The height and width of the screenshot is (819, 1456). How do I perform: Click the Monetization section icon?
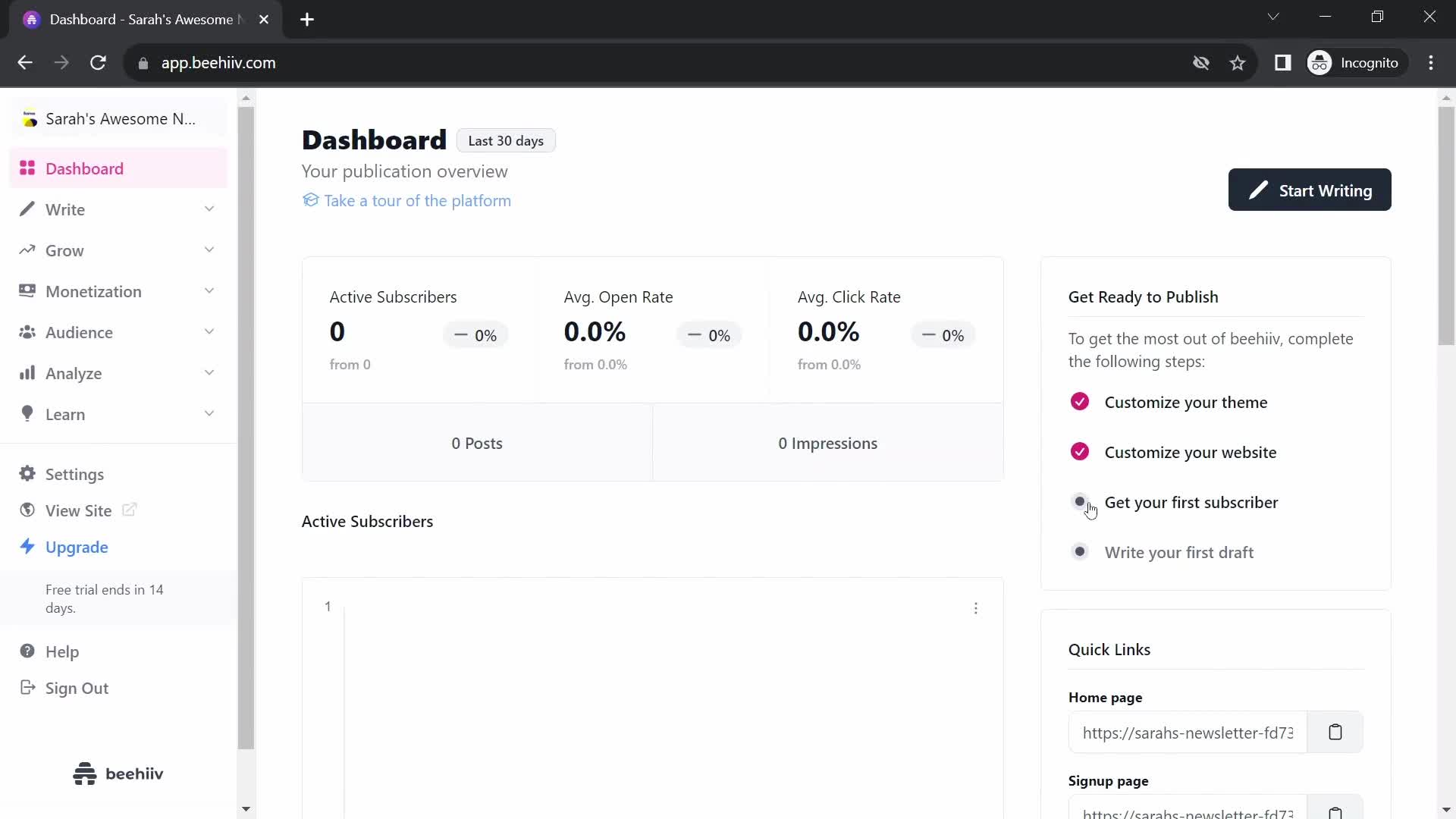coord(27,291)
